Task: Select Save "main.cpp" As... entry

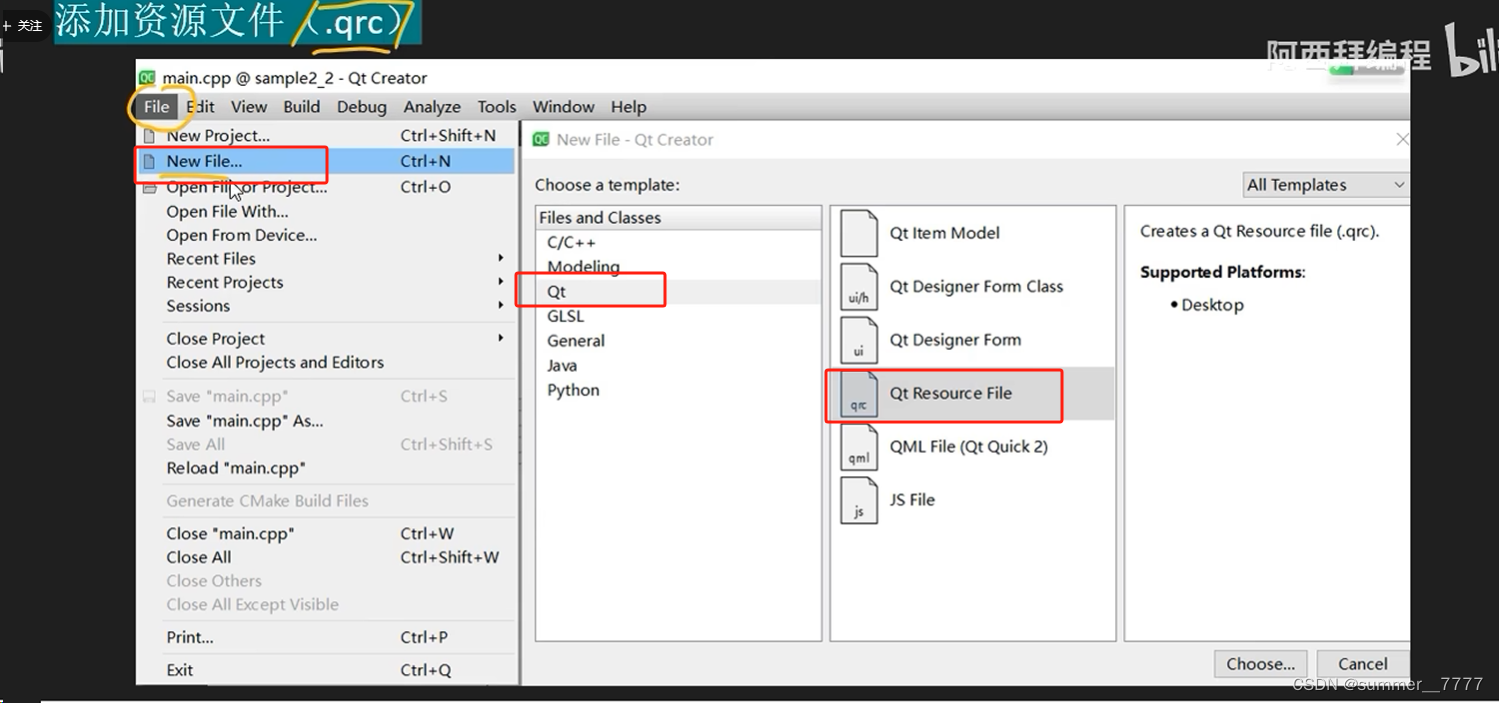Action: [x=326, y=421]
